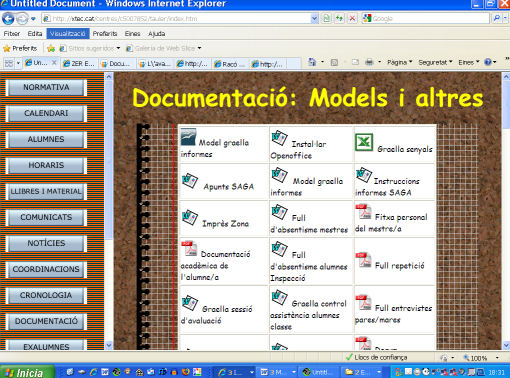
Task: Open the Visualització menu
Action: coord(68,34)
